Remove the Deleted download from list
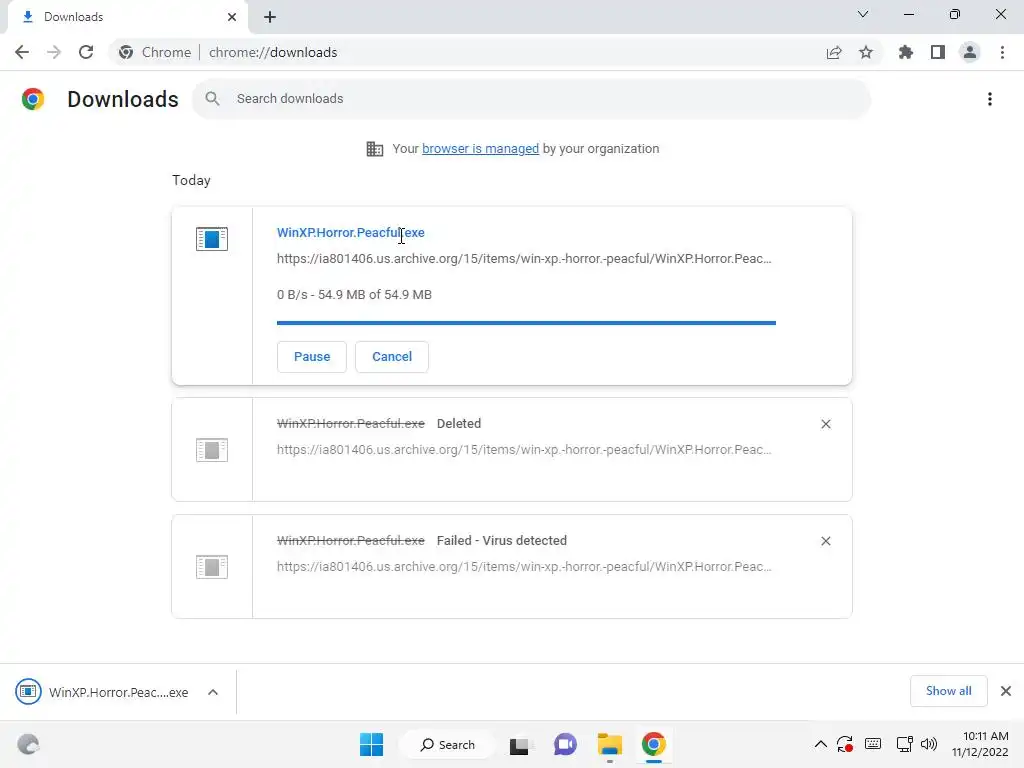The height and width of the screenshot is (768, 1024). [x=825, y=424]
